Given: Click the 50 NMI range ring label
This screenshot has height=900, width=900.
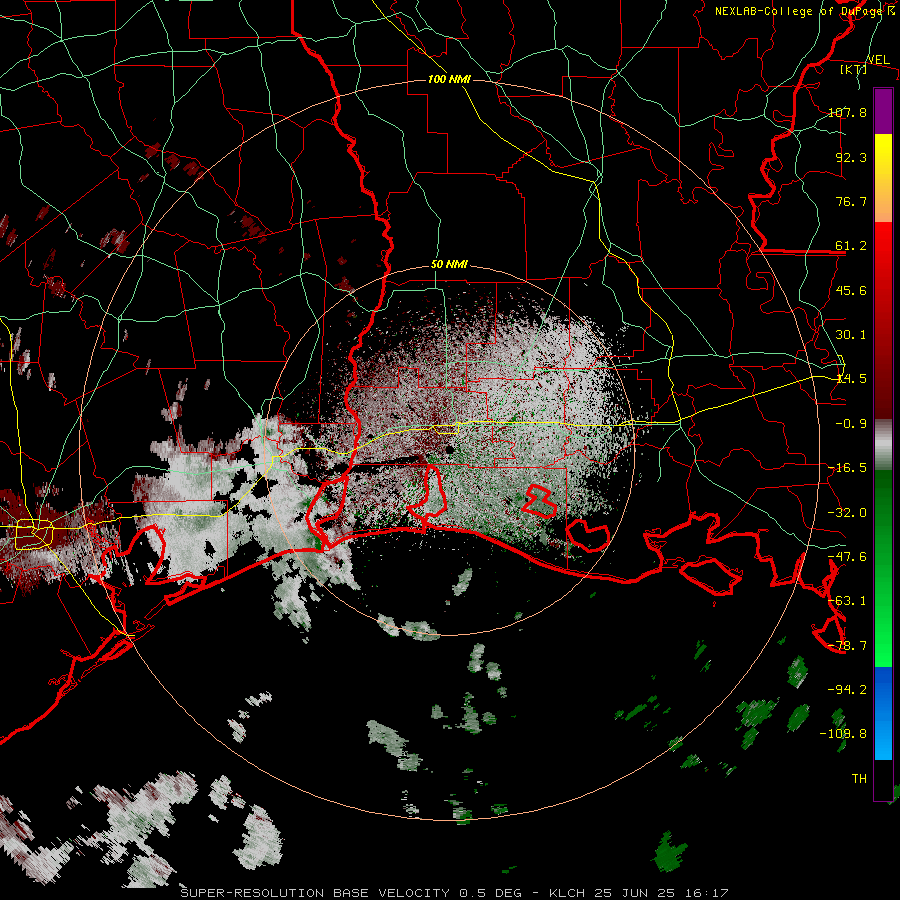Looking at the screenshot, I should [x=449, y=265].
